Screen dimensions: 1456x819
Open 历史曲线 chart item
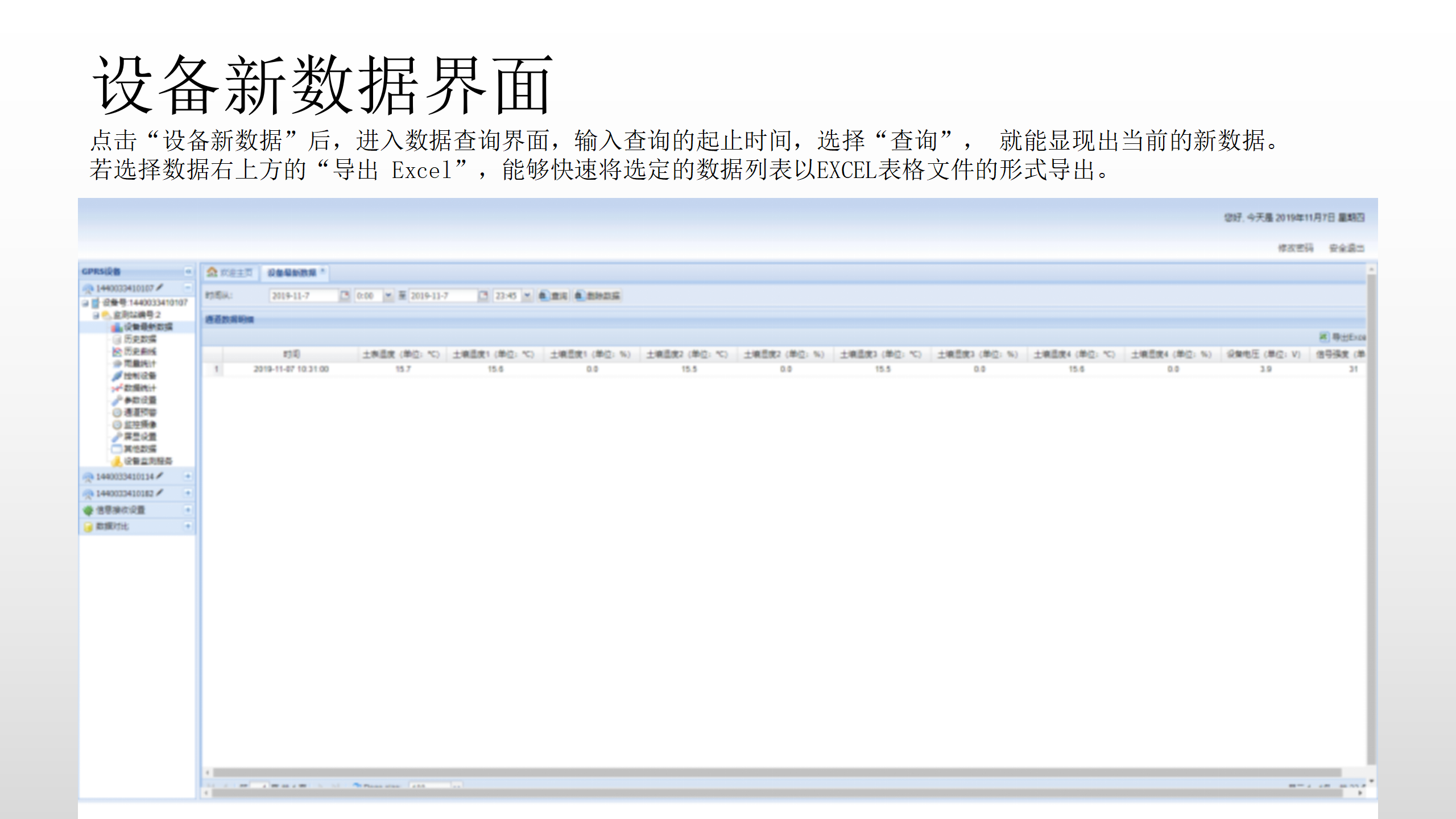tap(140, 351)
